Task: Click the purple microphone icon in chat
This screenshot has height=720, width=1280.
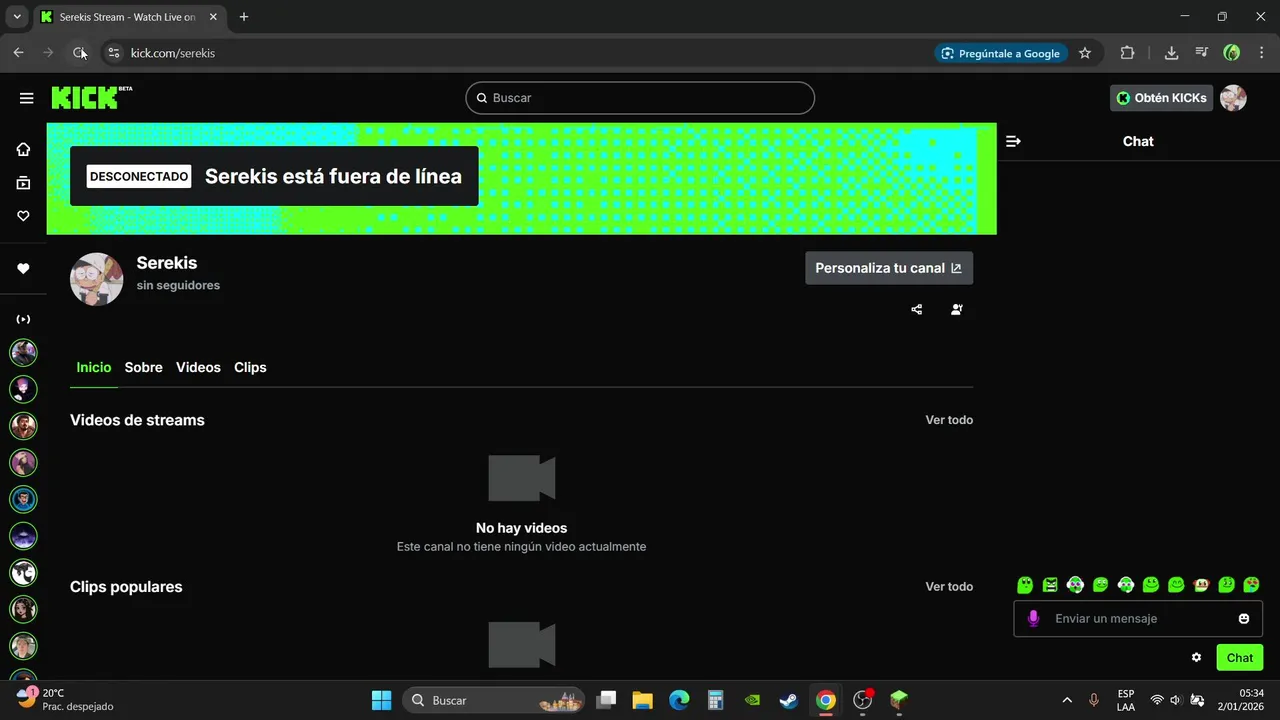Action: click(1033, 619)
